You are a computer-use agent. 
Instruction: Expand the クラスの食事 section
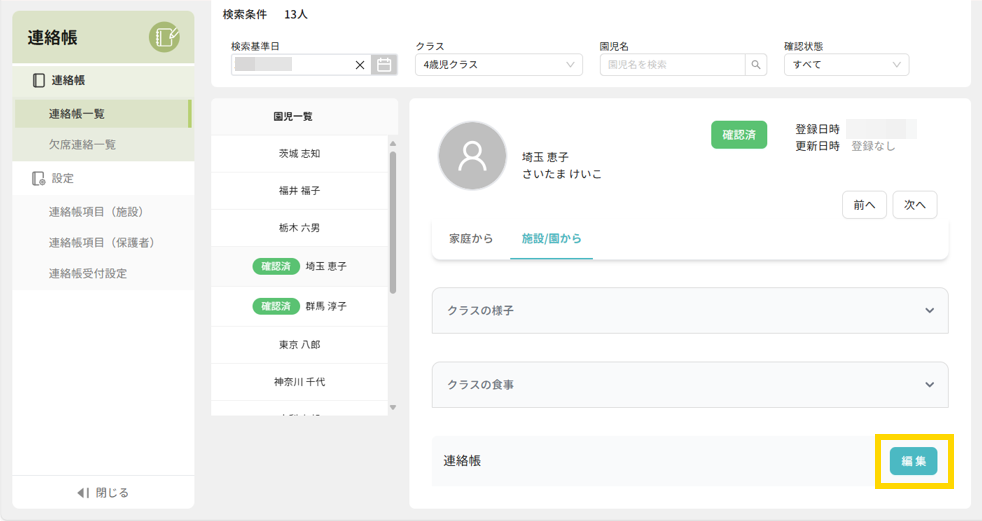coord(689,385)
